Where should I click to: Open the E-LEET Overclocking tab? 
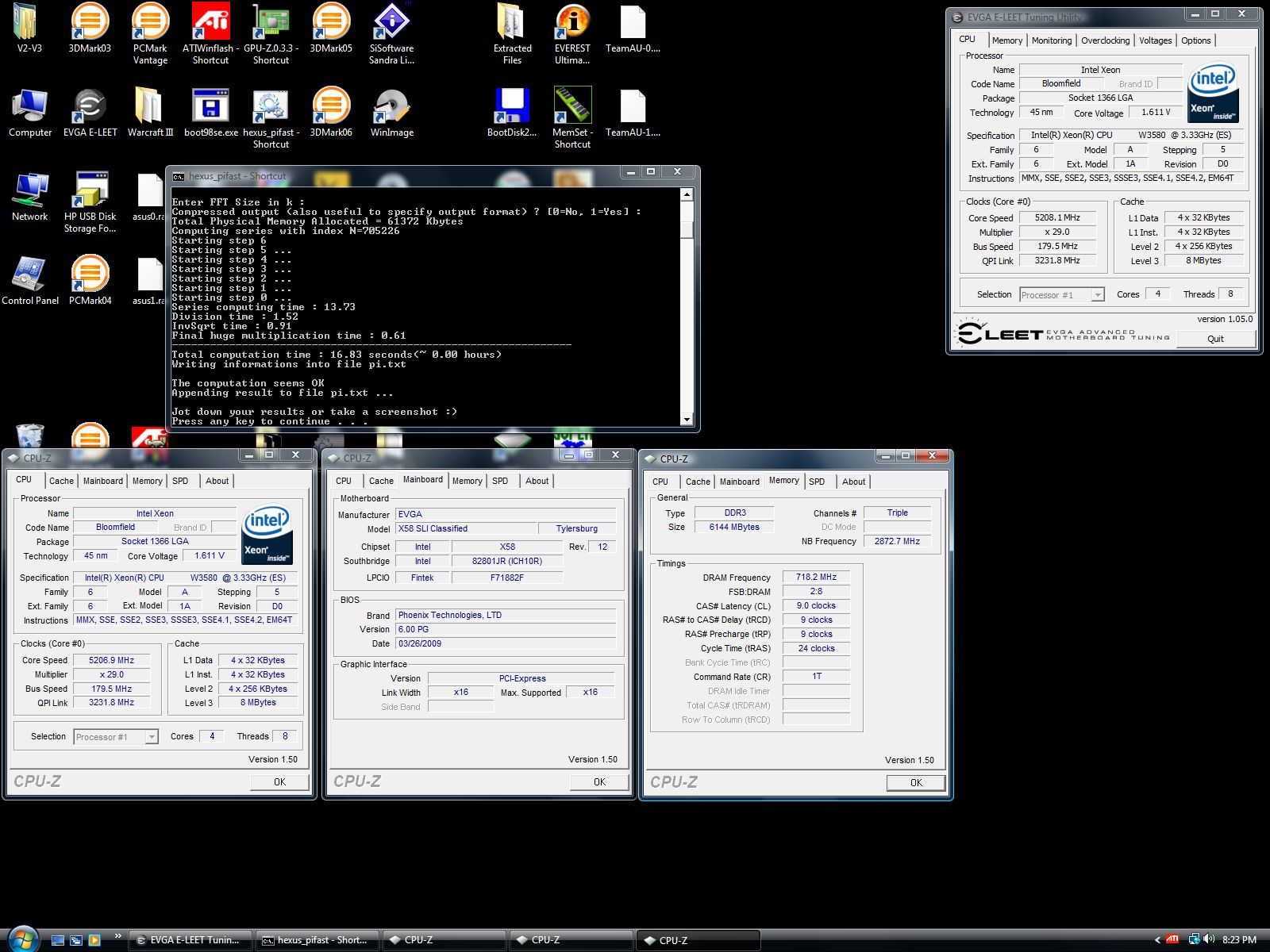tap(1105, 40)
